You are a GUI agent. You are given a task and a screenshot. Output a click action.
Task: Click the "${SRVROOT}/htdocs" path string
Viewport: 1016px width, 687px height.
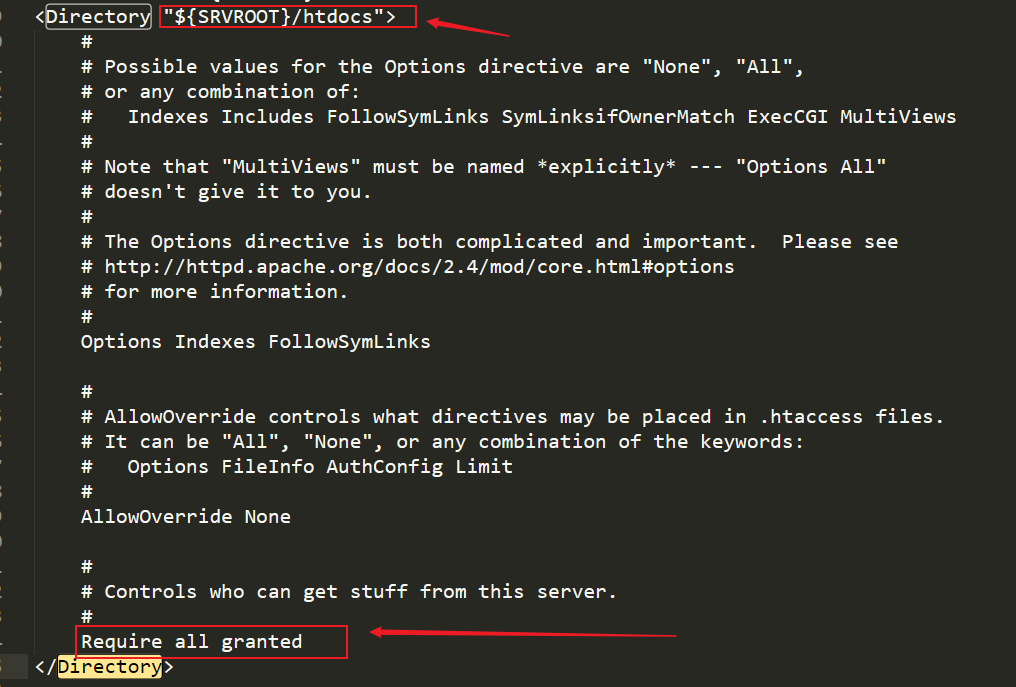click(x=273, y=16)
